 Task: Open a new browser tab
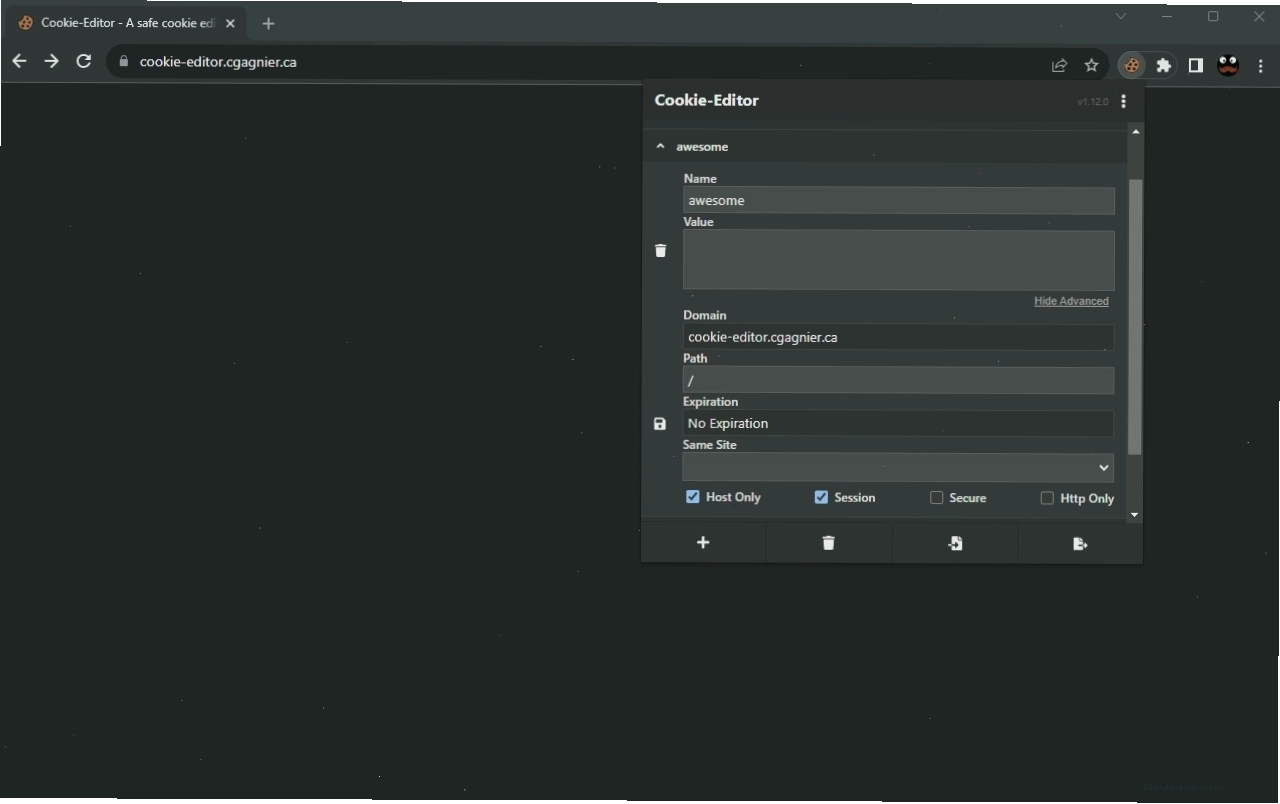click(x=268, y=23)
